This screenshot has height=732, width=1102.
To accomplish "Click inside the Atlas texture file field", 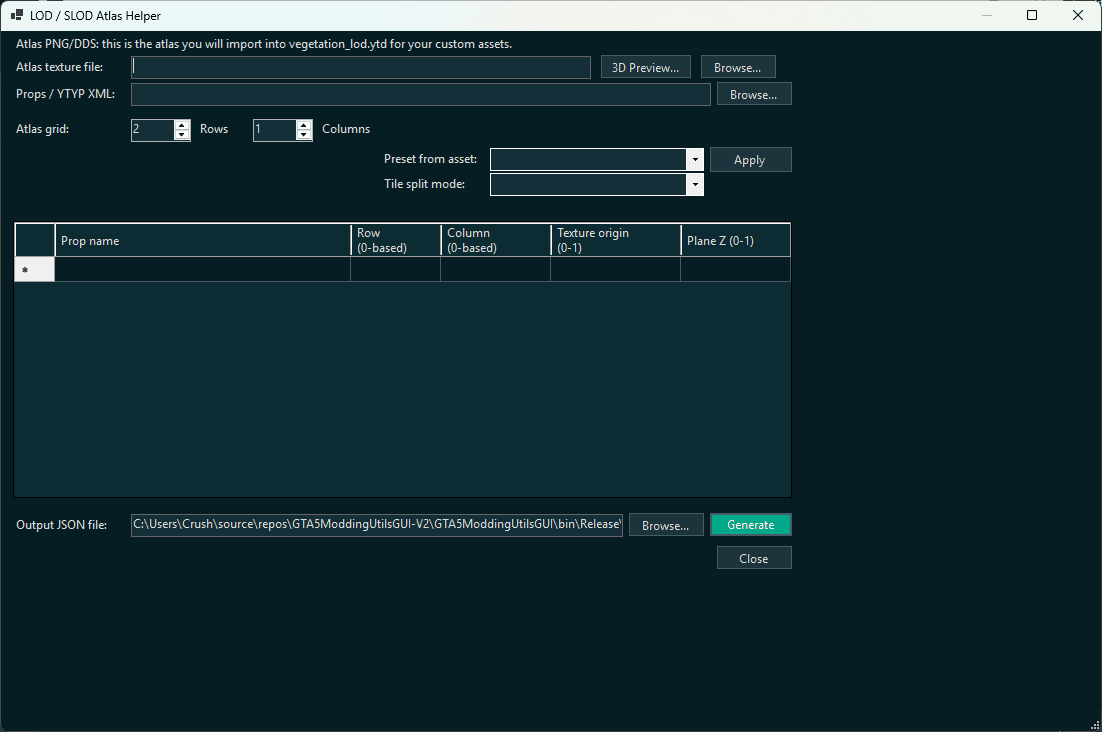I will click(360, 66).
